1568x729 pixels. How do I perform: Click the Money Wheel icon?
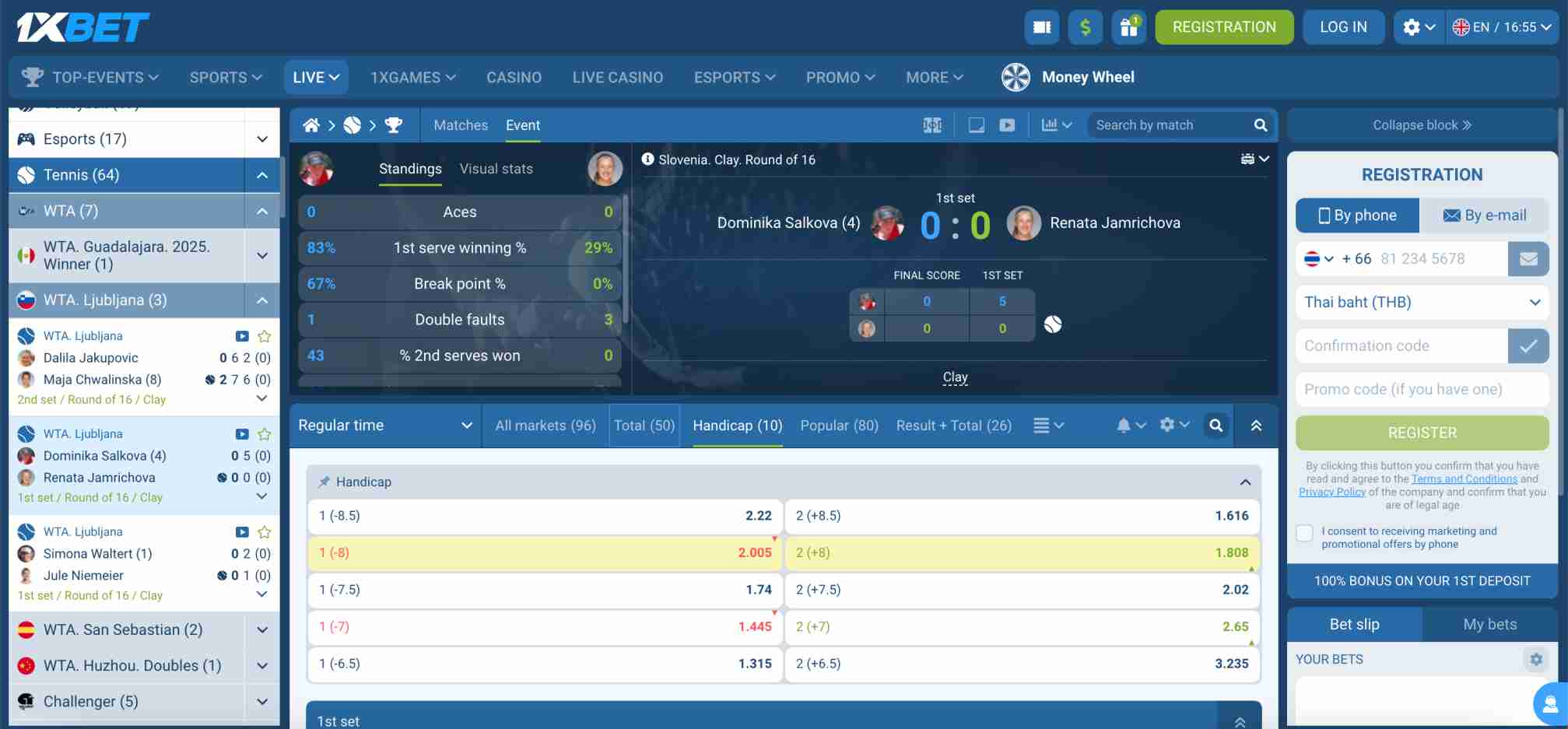[x=1016, y=77]
